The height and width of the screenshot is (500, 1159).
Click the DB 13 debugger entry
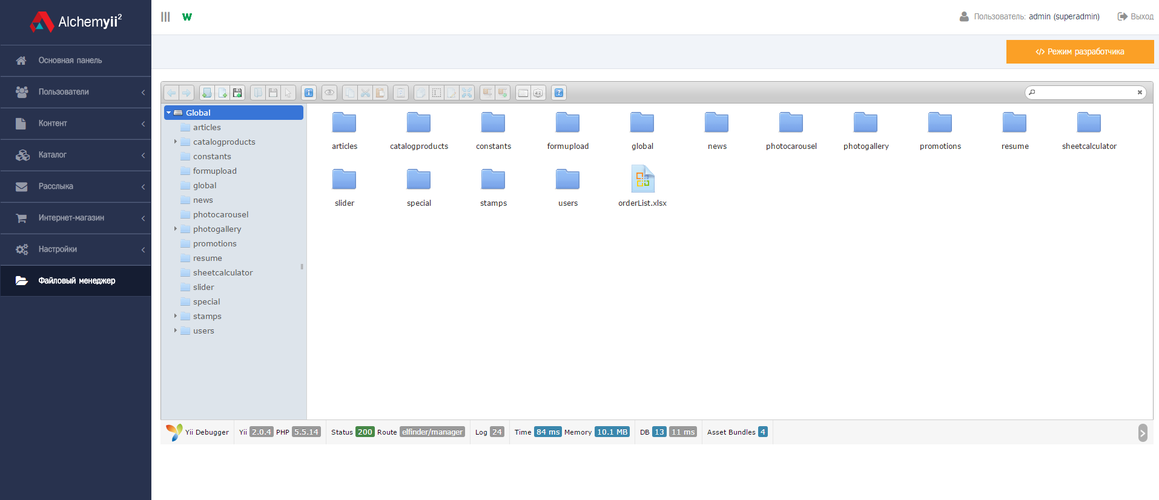click(x=653, y=432)
